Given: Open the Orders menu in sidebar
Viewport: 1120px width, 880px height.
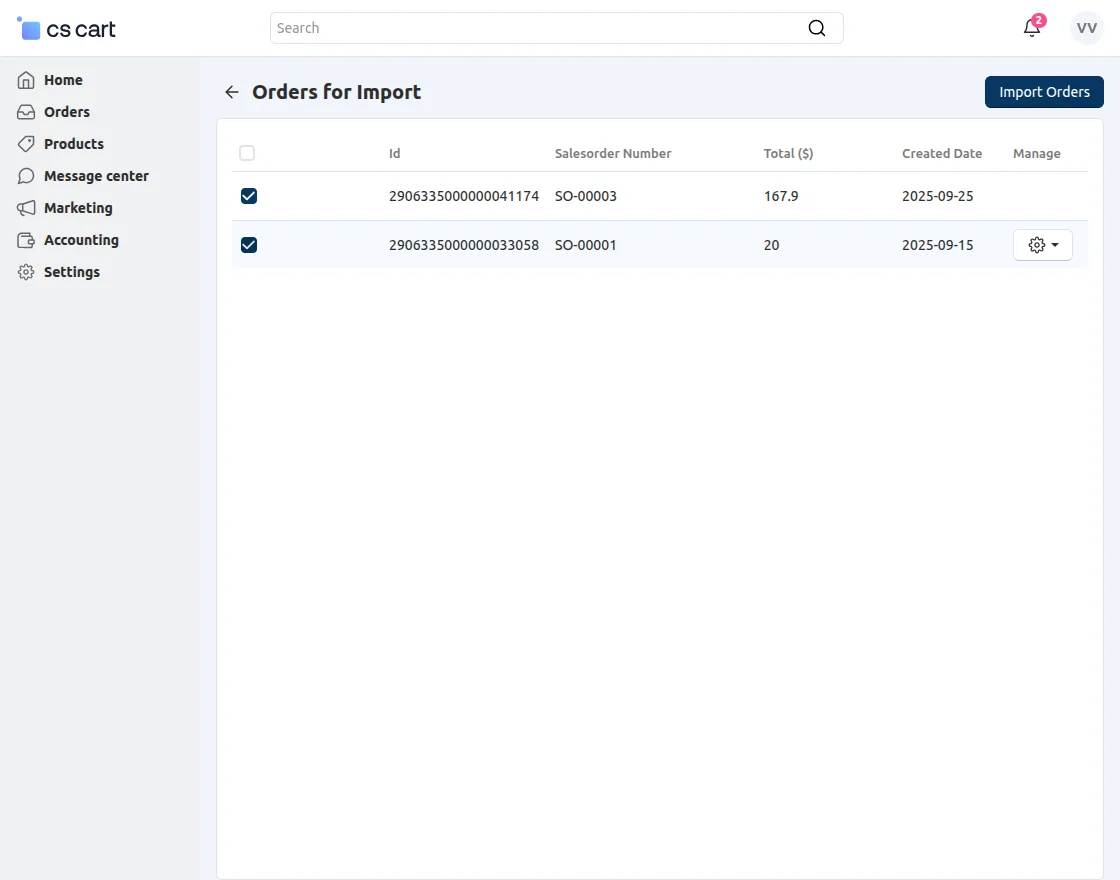Looking at the screenshot, I should tap(67, 112).
